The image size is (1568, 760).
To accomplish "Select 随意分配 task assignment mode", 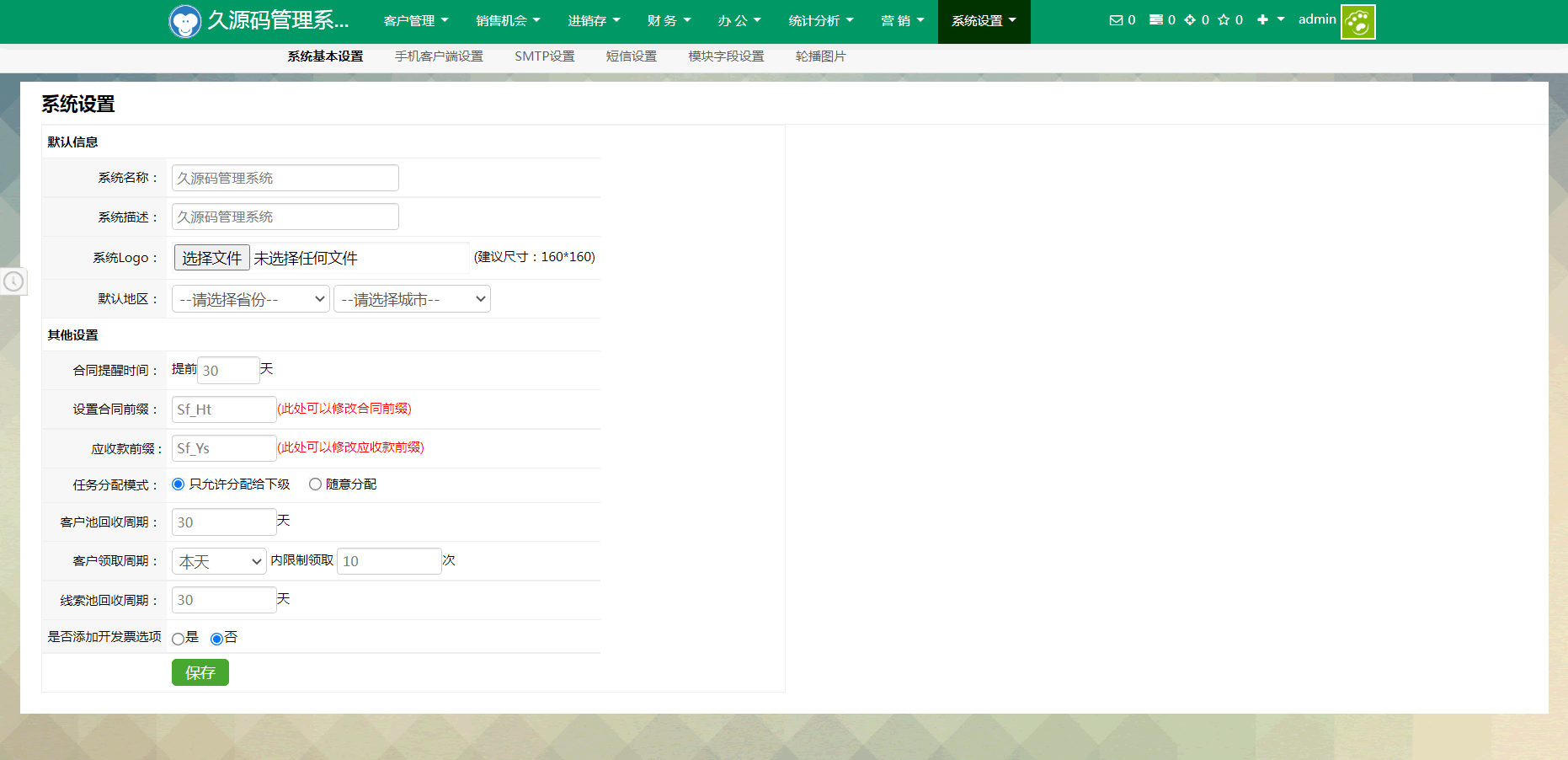I will (315, 484).
